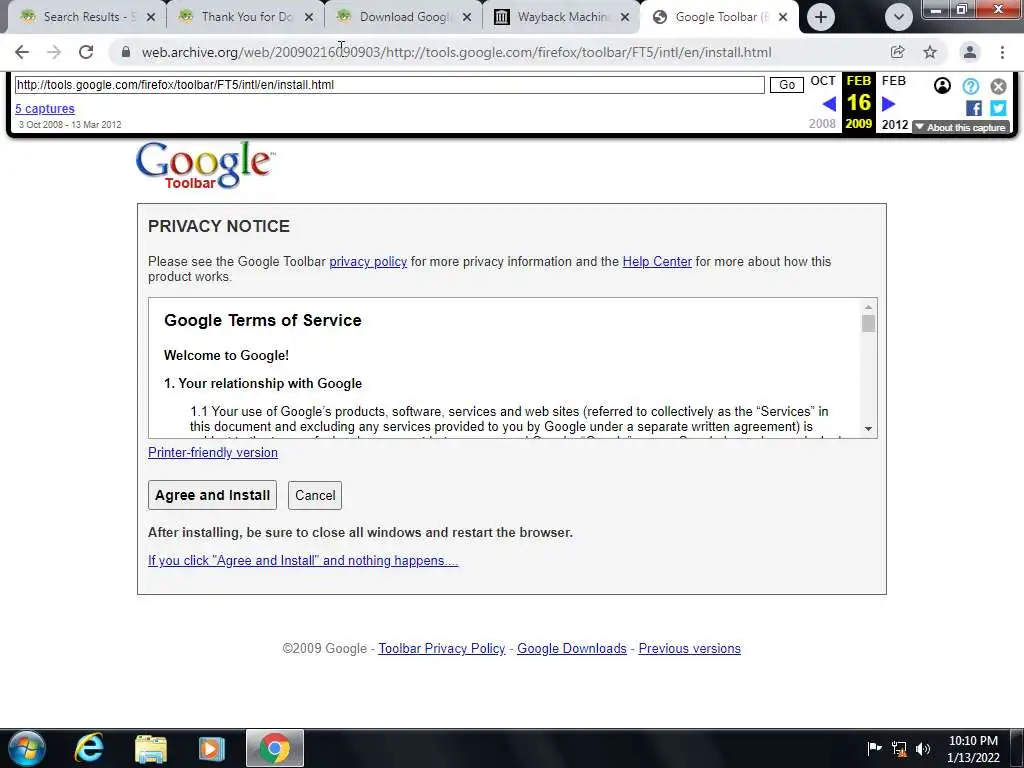Open the 5 captures link

(44, 108)
